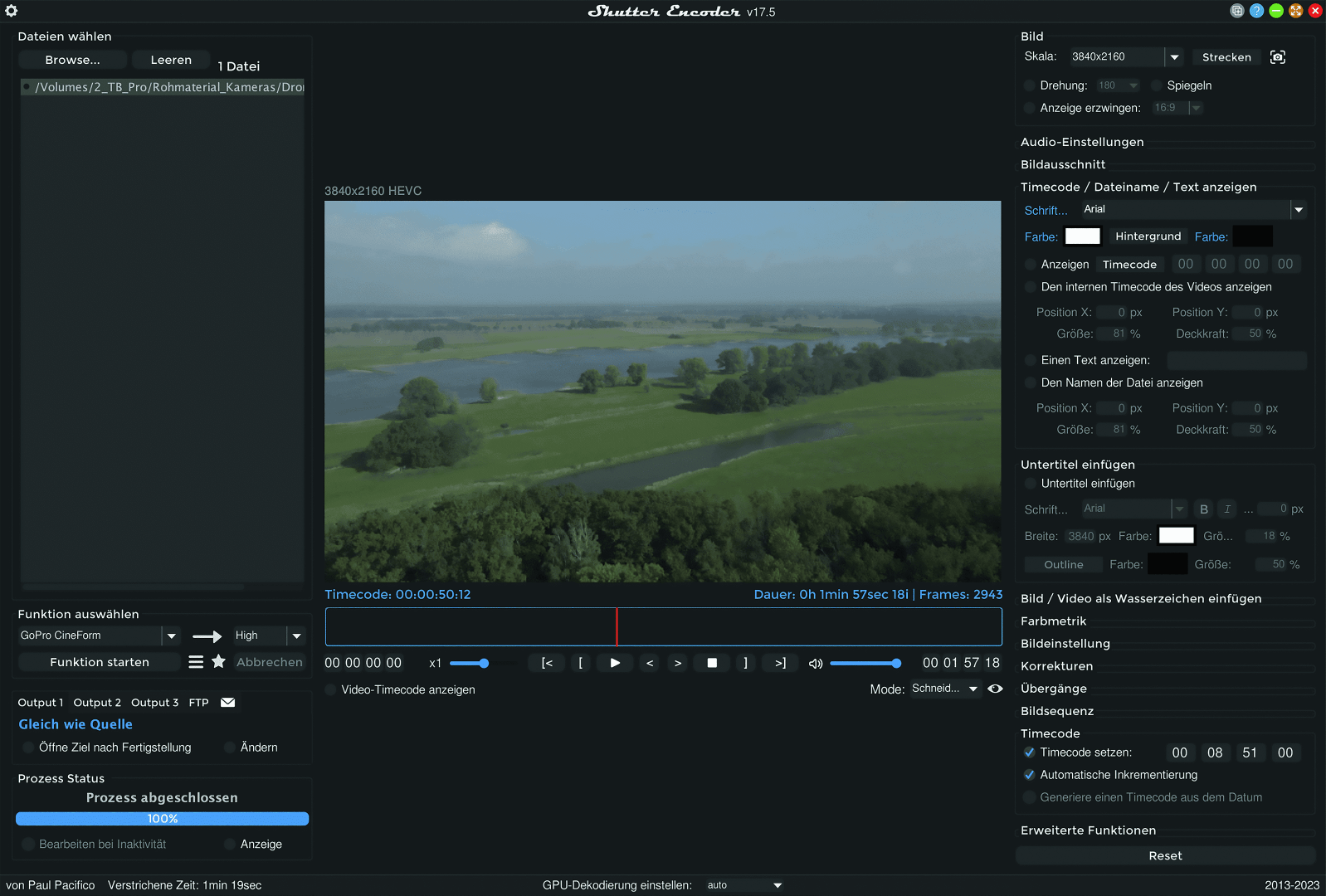Click the Reset button

pos(1165,856)
